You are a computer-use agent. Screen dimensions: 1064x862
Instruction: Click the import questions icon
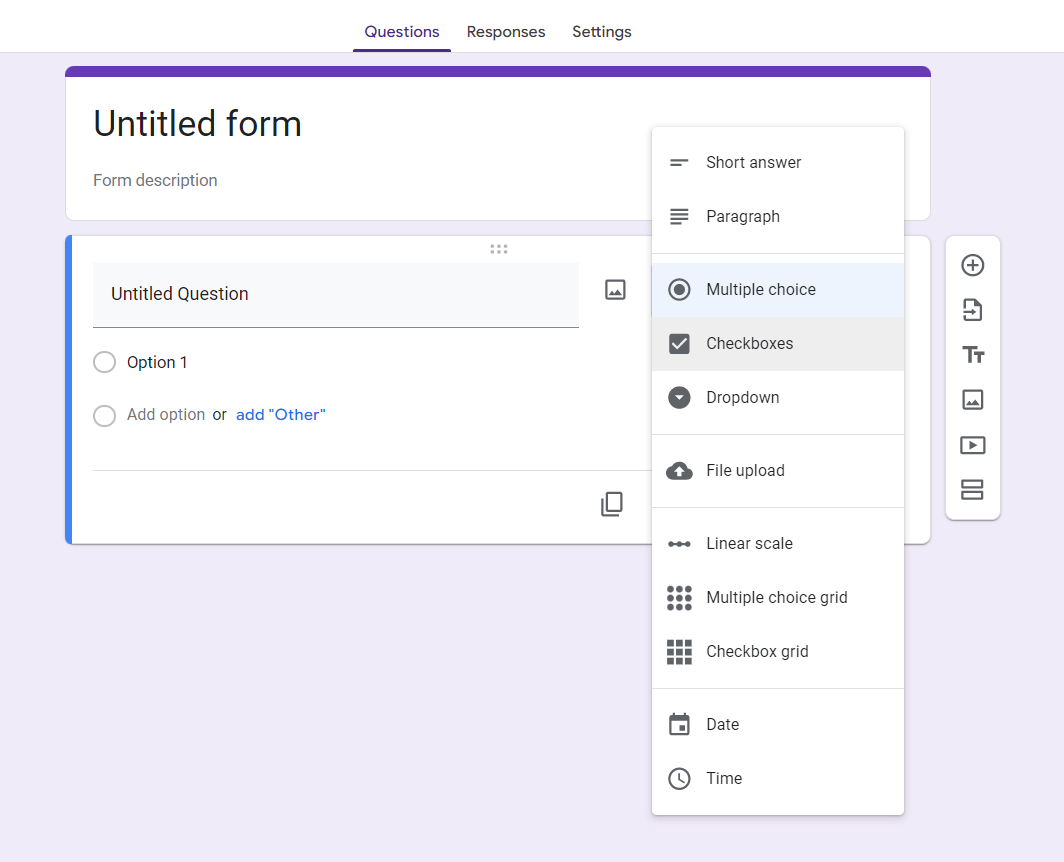tap(972, 310)
